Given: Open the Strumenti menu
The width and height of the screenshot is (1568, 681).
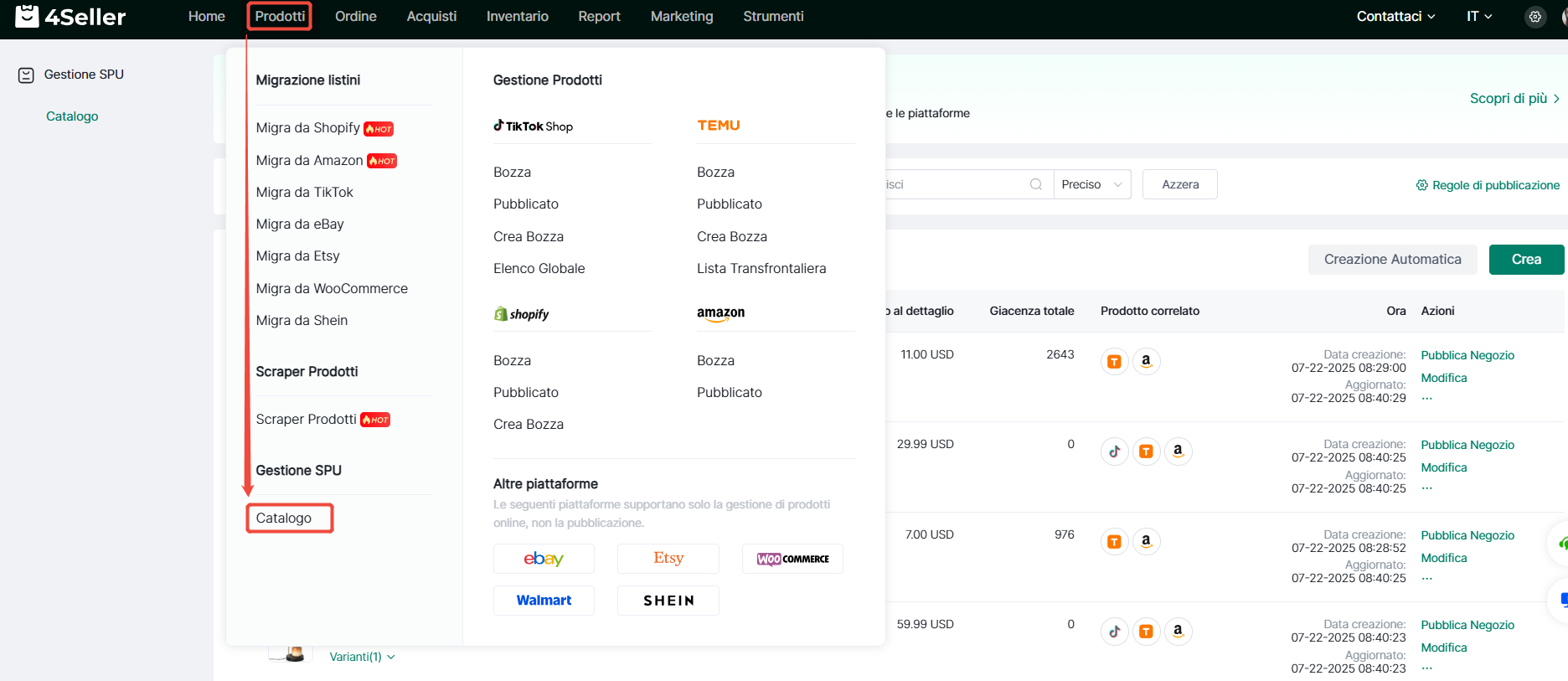Looking at the screenshot, I should pos(773,17).
